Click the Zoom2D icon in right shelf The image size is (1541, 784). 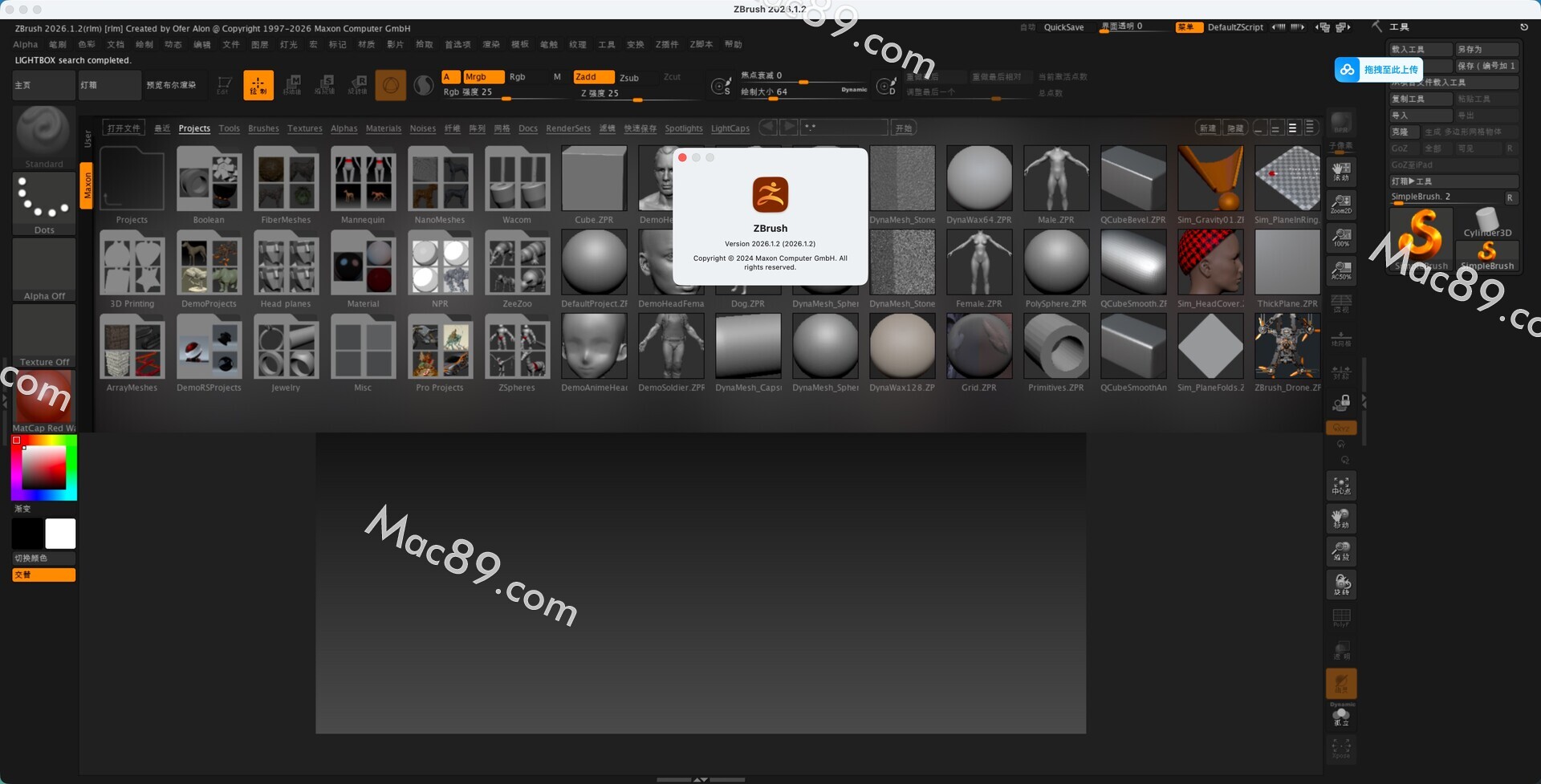coord(1340,204)
